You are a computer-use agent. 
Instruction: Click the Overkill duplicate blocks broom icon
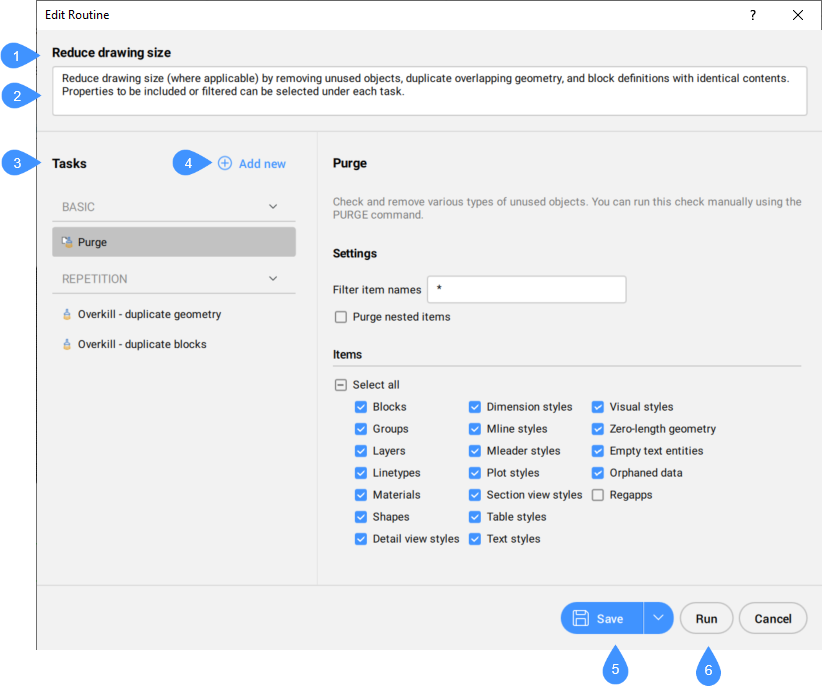(66, 344)
